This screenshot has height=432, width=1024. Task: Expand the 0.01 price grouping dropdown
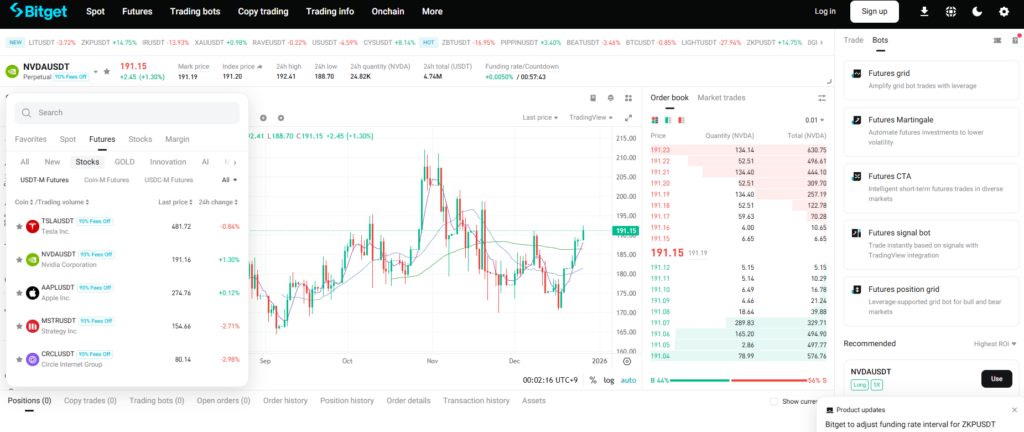pyautogui.click(x=815, y=120)
